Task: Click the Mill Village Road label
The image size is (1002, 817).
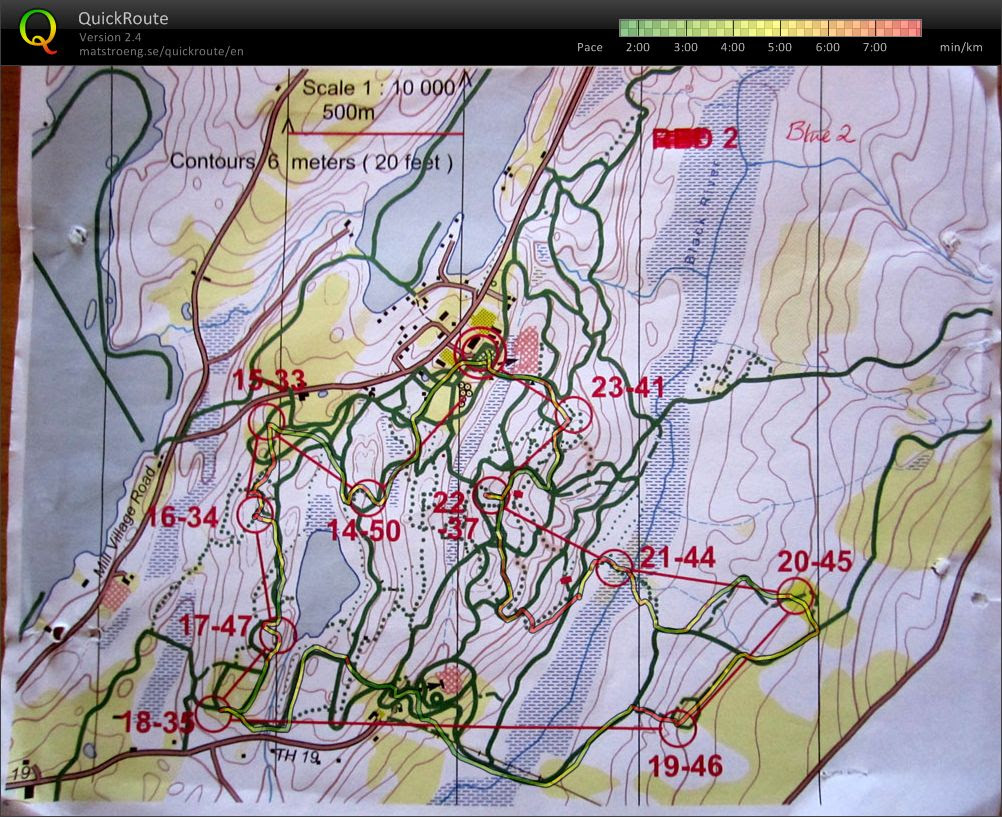Action: click(126, 523)
